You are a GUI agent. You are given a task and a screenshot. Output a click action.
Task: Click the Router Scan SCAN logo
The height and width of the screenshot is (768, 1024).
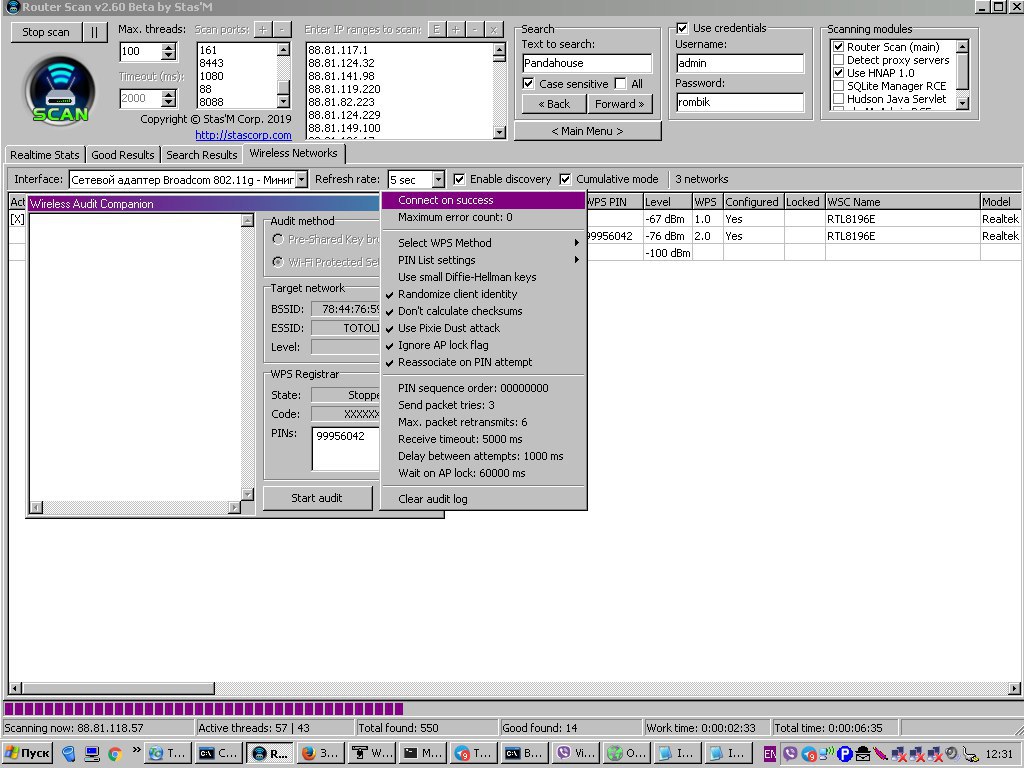click(60, 90)
